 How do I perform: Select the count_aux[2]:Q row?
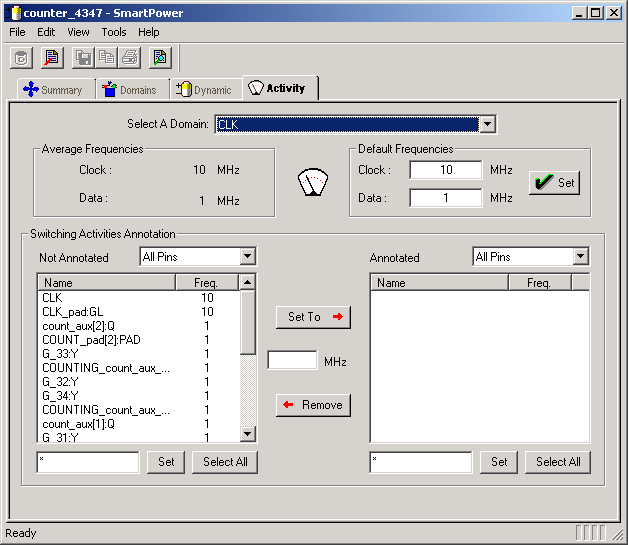(139, 326)
